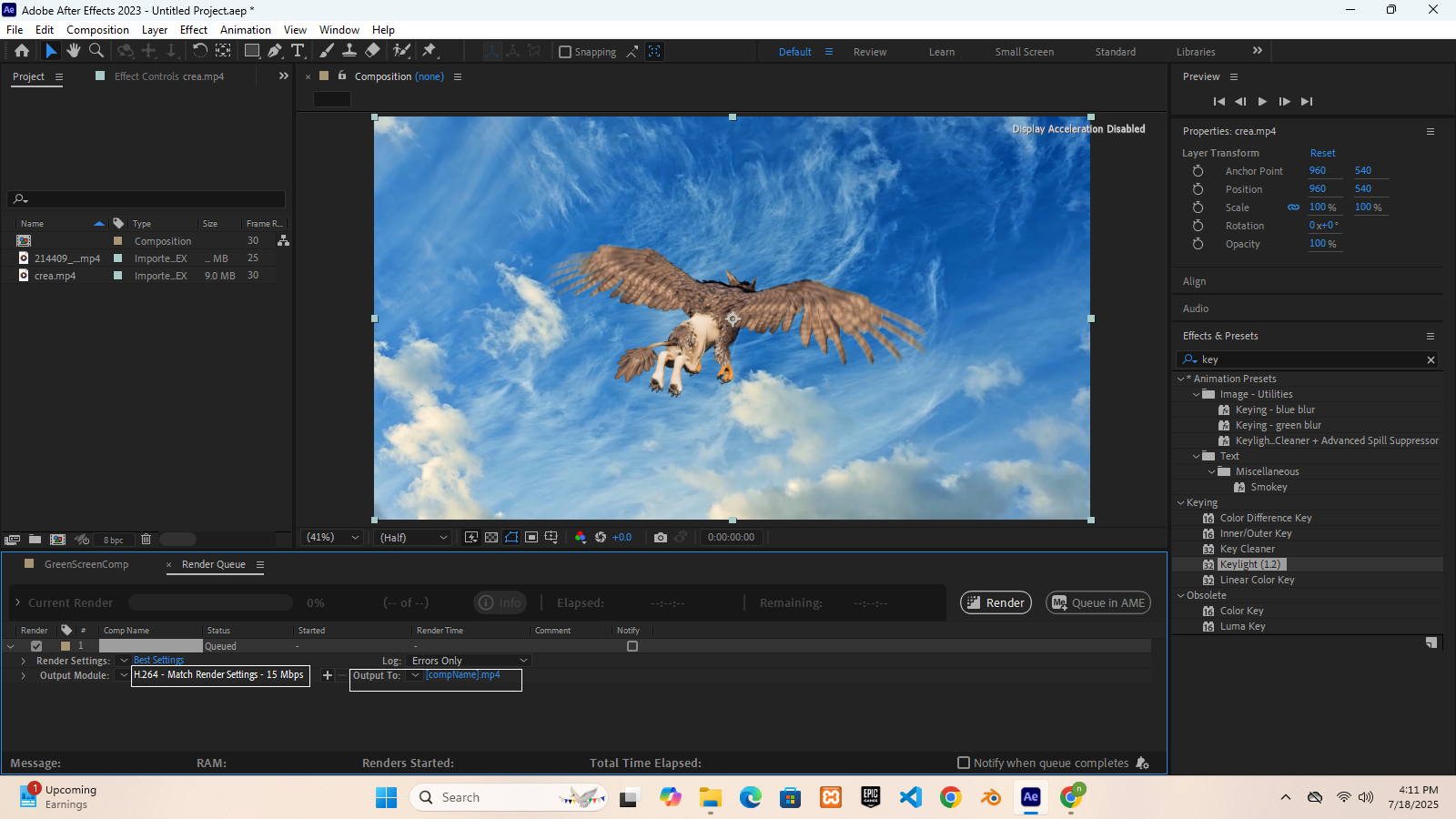
Task: Reset exposure icon in viewer
Action: click(601, 538)
